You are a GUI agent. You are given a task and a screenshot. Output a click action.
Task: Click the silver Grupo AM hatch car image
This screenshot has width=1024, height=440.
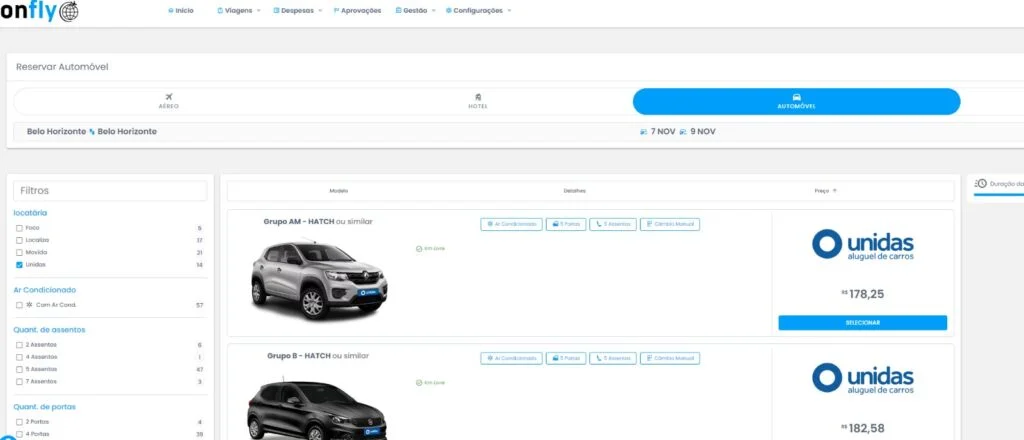319,279
